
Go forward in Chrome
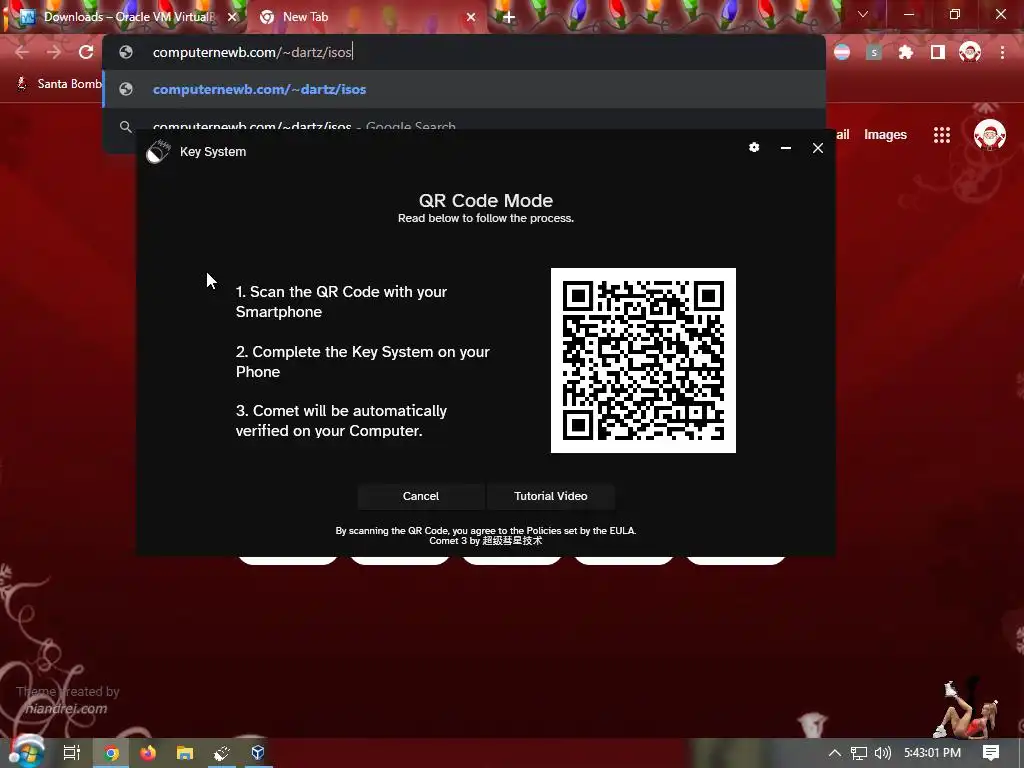tap(54, 52)
